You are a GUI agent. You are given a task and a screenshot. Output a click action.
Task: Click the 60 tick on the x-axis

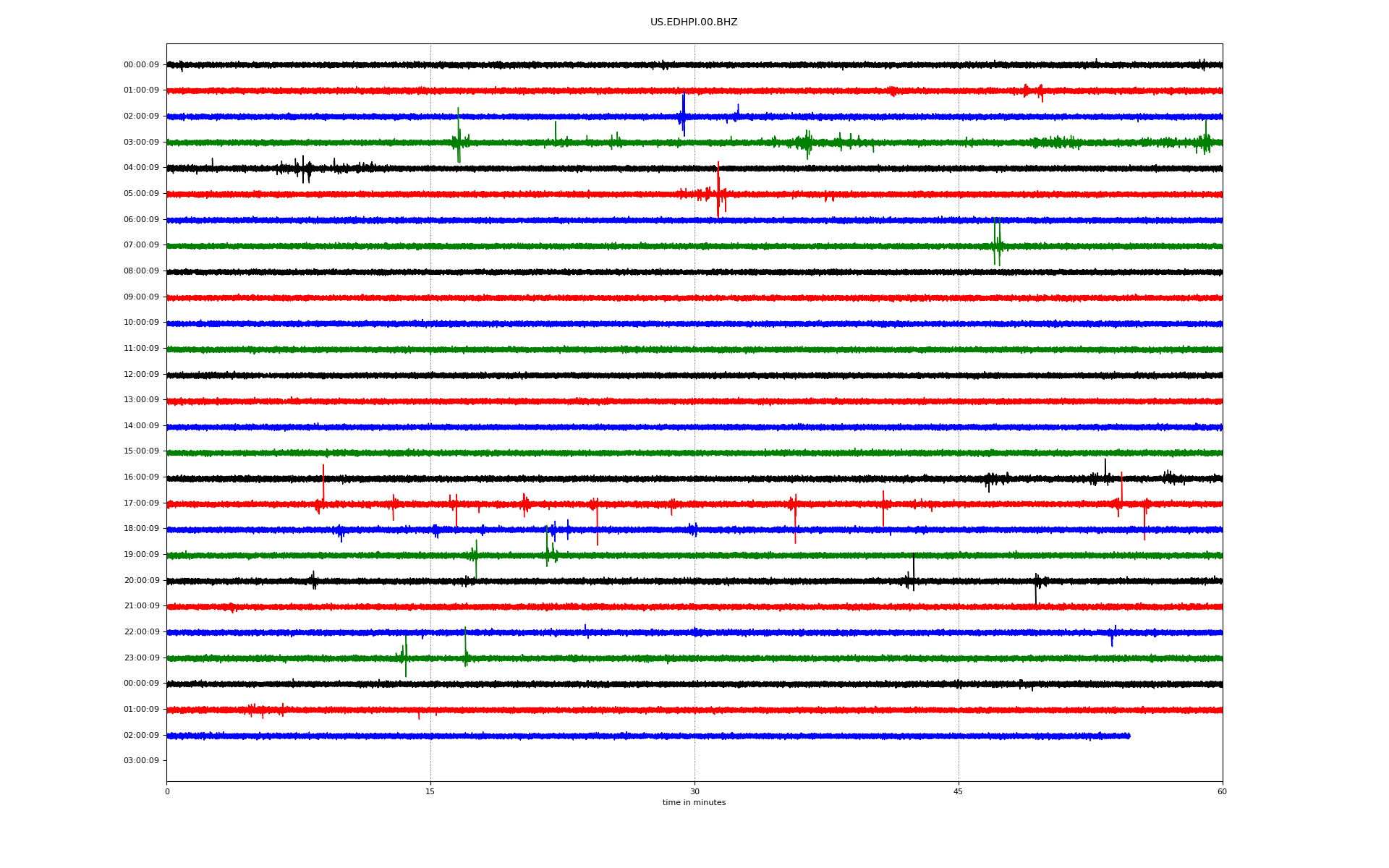coord(1221,791)
